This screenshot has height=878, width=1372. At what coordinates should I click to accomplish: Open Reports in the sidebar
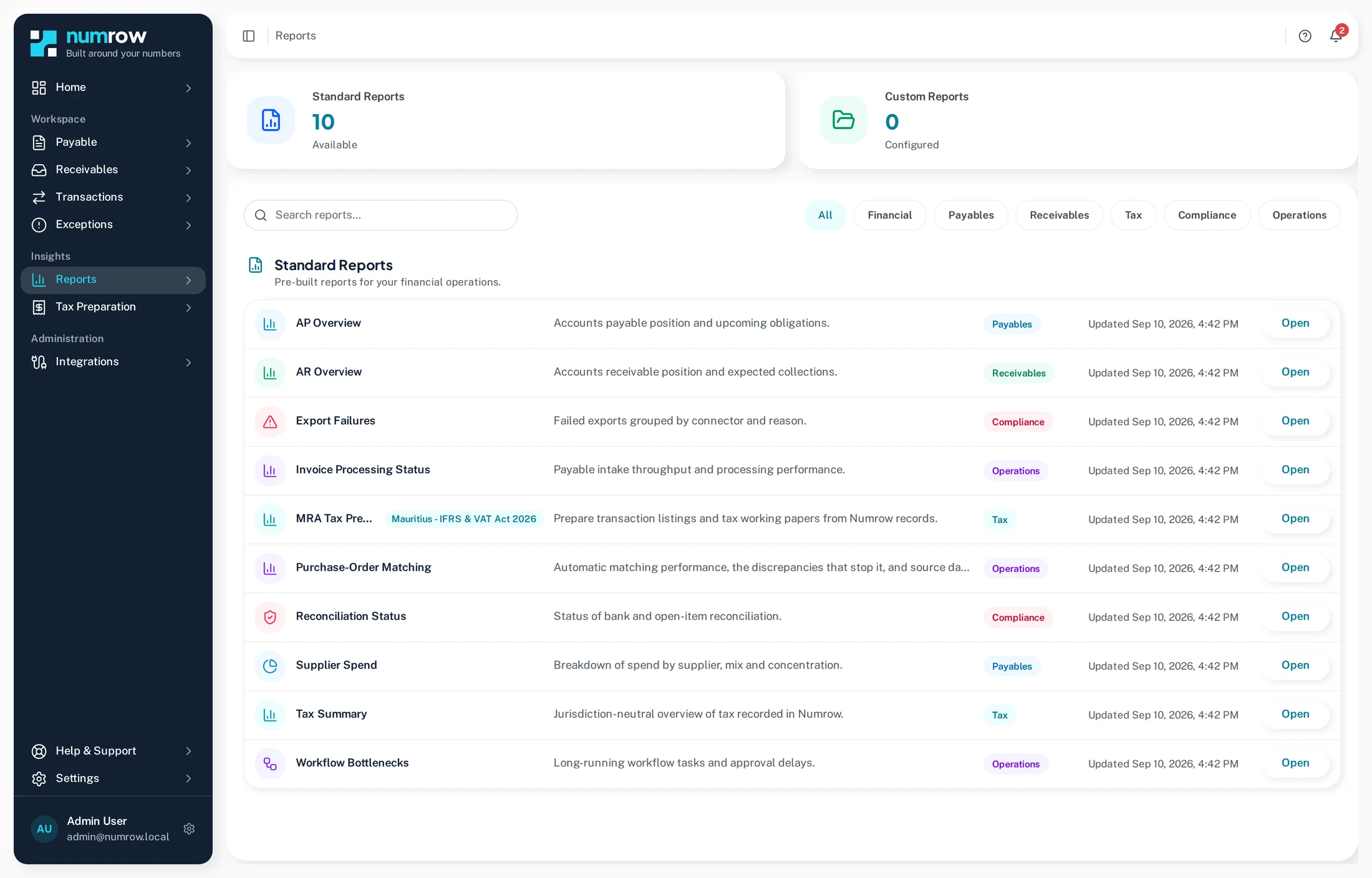[x=113, y=280]
